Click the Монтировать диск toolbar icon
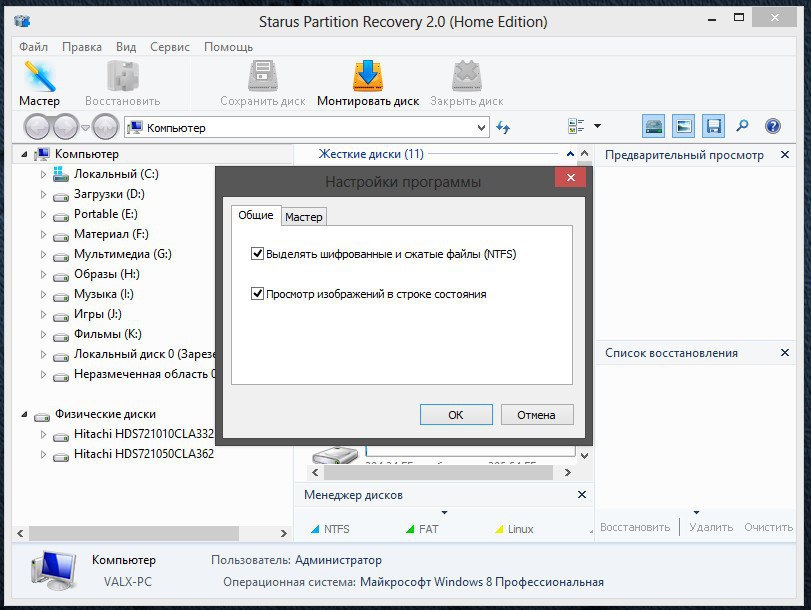Image resolution: width=811 pixels, height=610 pixels. tap(368, 78)
